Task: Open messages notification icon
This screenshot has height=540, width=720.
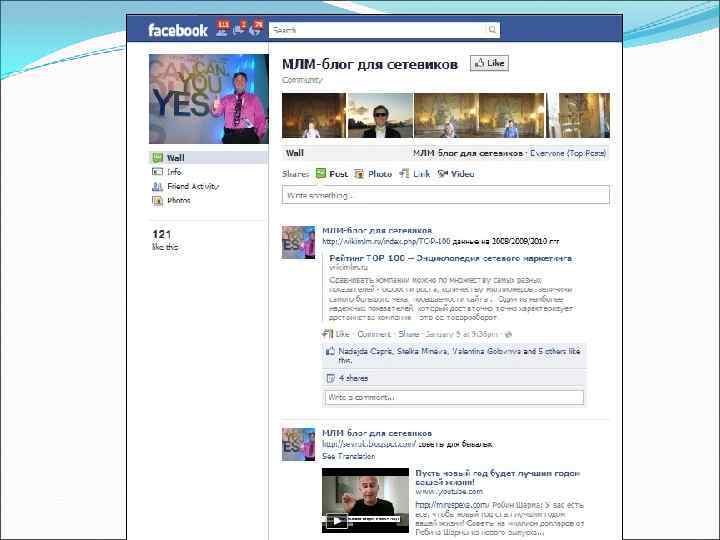Action: [x=240, y=28]
